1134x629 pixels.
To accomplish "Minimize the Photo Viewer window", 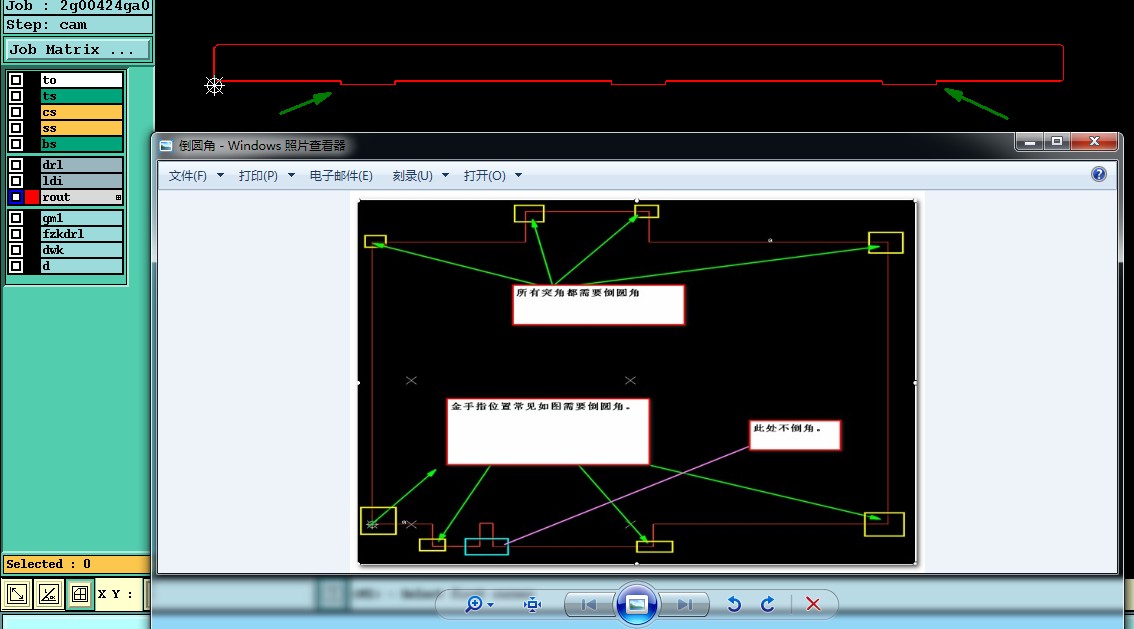I will (x=1029, y=142).
